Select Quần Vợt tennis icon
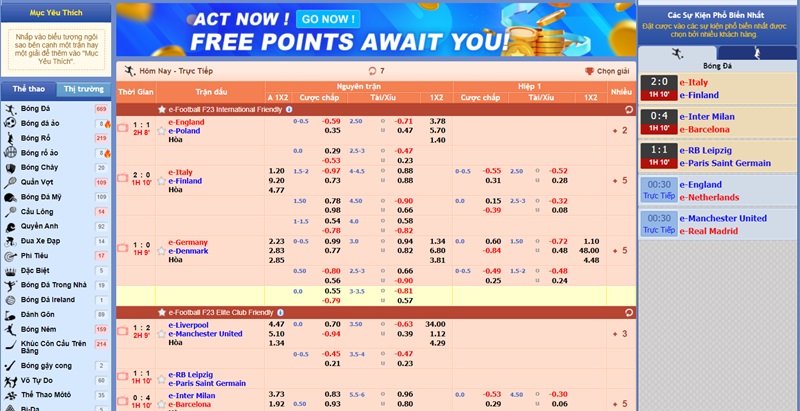This screenshot has width=800, height=411. tap(10, 182)
